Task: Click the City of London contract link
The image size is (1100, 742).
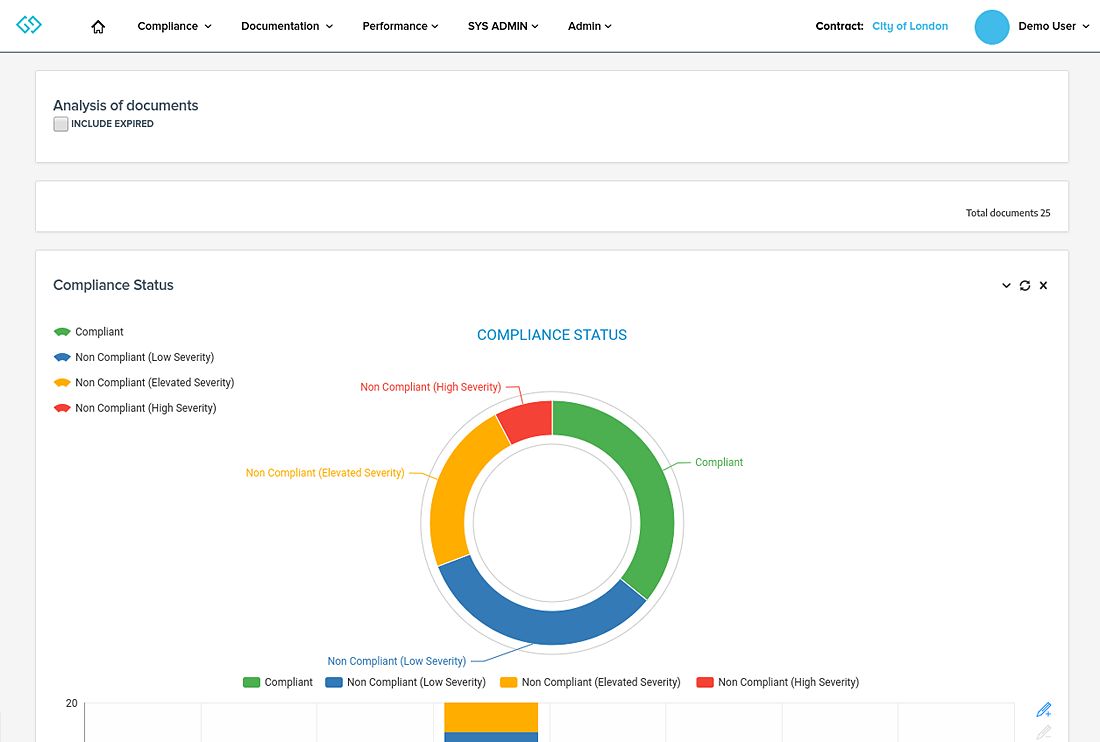Action: pyautogui.click(x=909, y=27)
